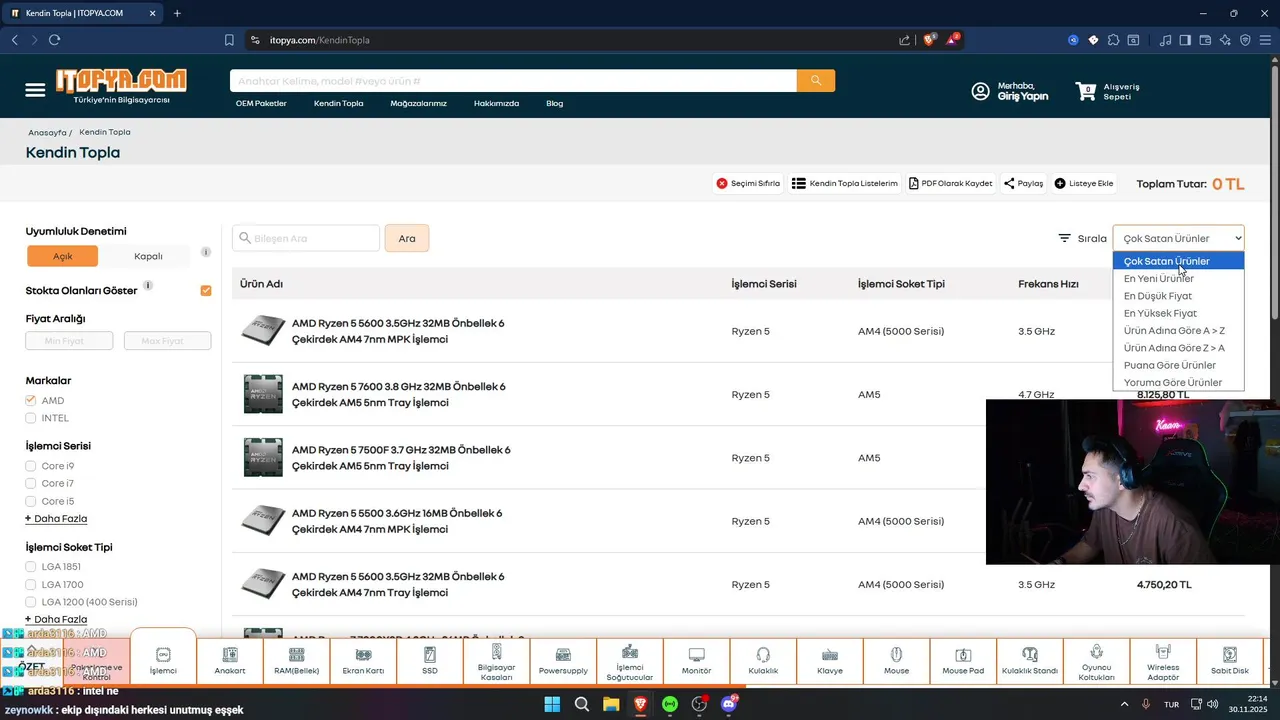
Task: Click the Listeye Ekle button
Action: (x=1084, y=184)
